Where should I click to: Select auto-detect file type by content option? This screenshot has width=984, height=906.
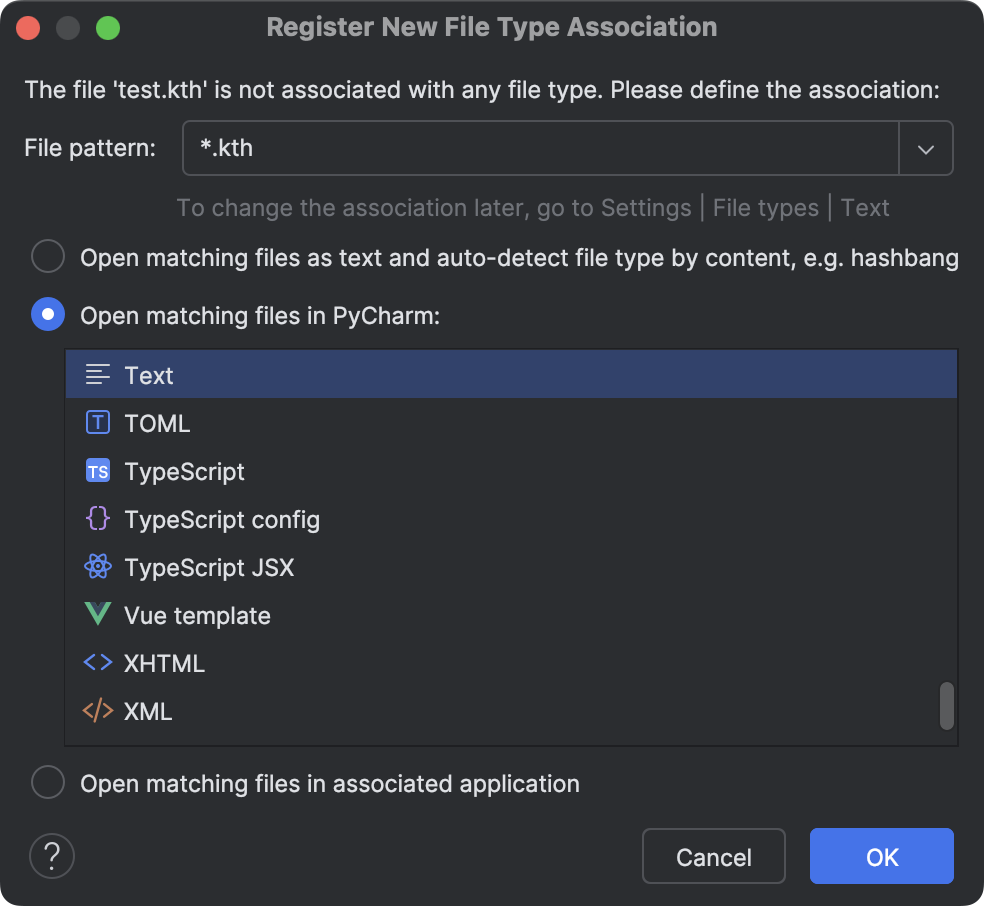click(48, 256)
